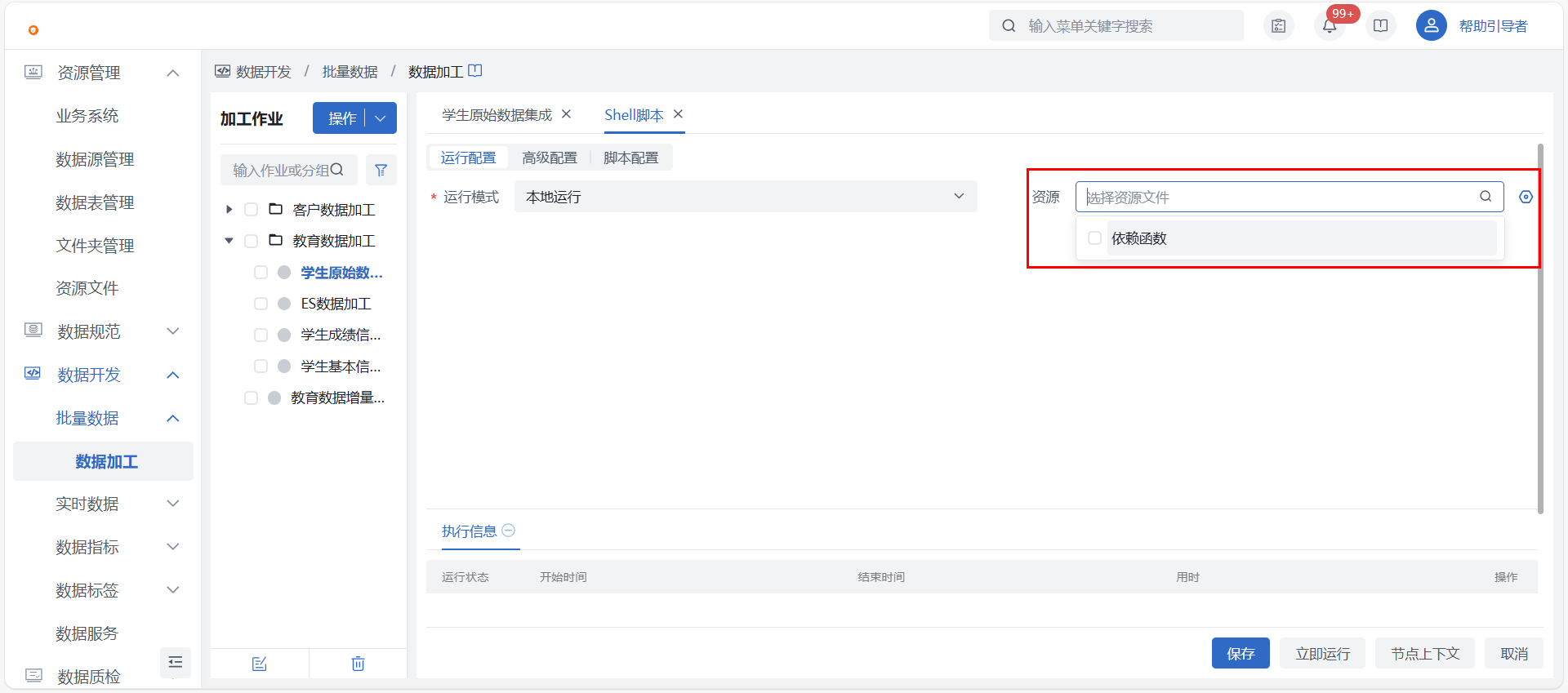Image resolution: width=1568 pixels, height=693 pixels.
Task: Check the 教育数据增量... checkbox
Action: tap(252, 398)
